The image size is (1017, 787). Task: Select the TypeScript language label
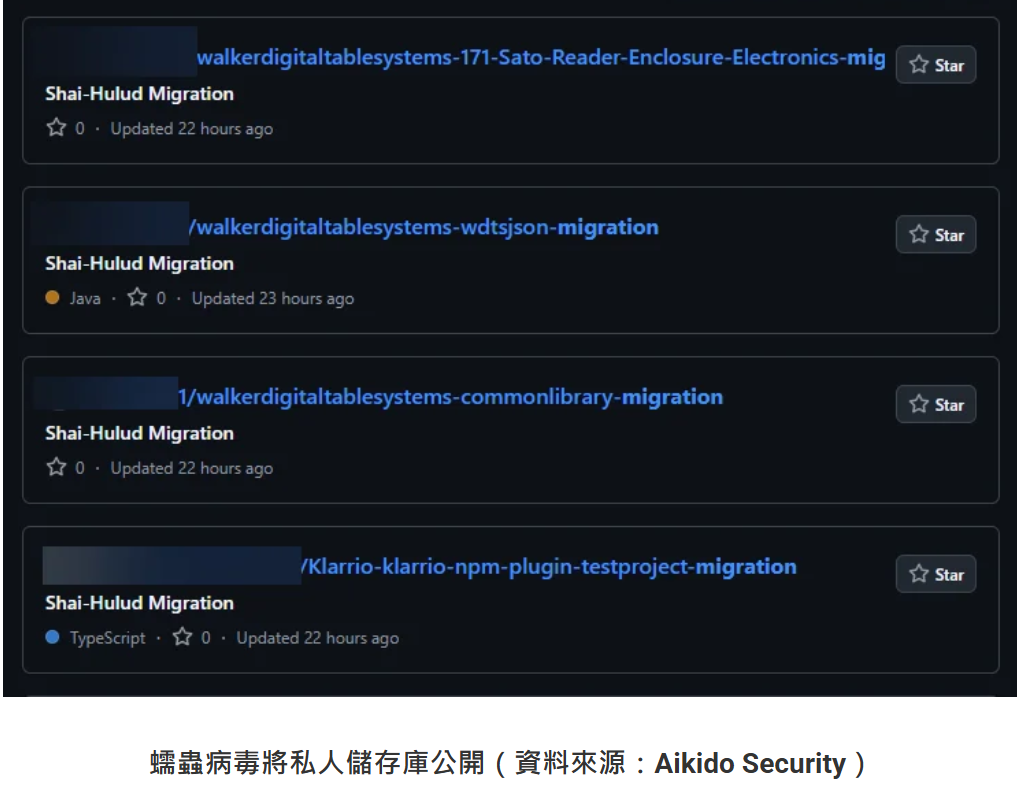point(107,639)
